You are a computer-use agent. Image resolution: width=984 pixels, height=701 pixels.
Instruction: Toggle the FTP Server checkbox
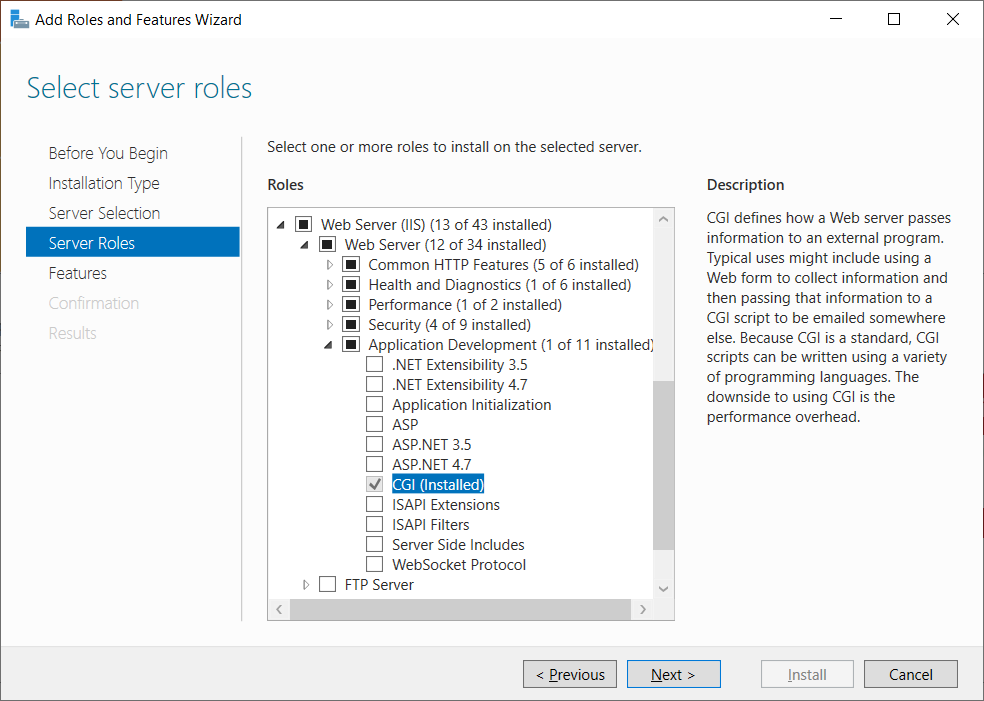[x=327, y=585]
